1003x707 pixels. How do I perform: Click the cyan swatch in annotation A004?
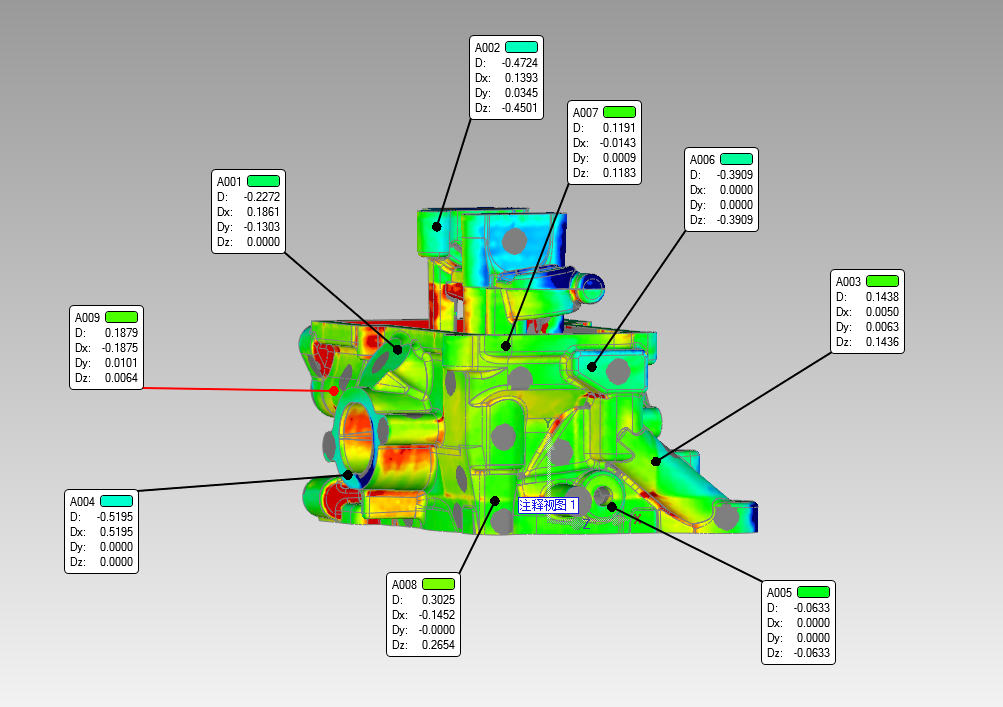pos(116,501)
